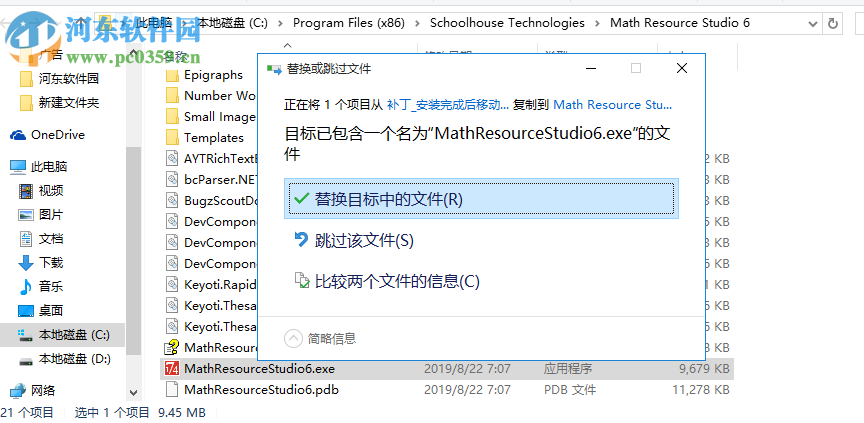Open destination link Math Resource Stu...
This screenshot has height=423, width=864.
click(x=612, y=105)
